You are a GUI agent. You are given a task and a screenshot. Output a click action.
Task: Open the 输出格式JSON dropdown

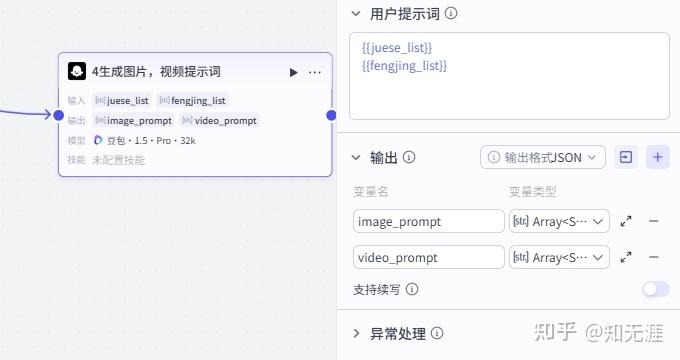(x=543, y=157)
